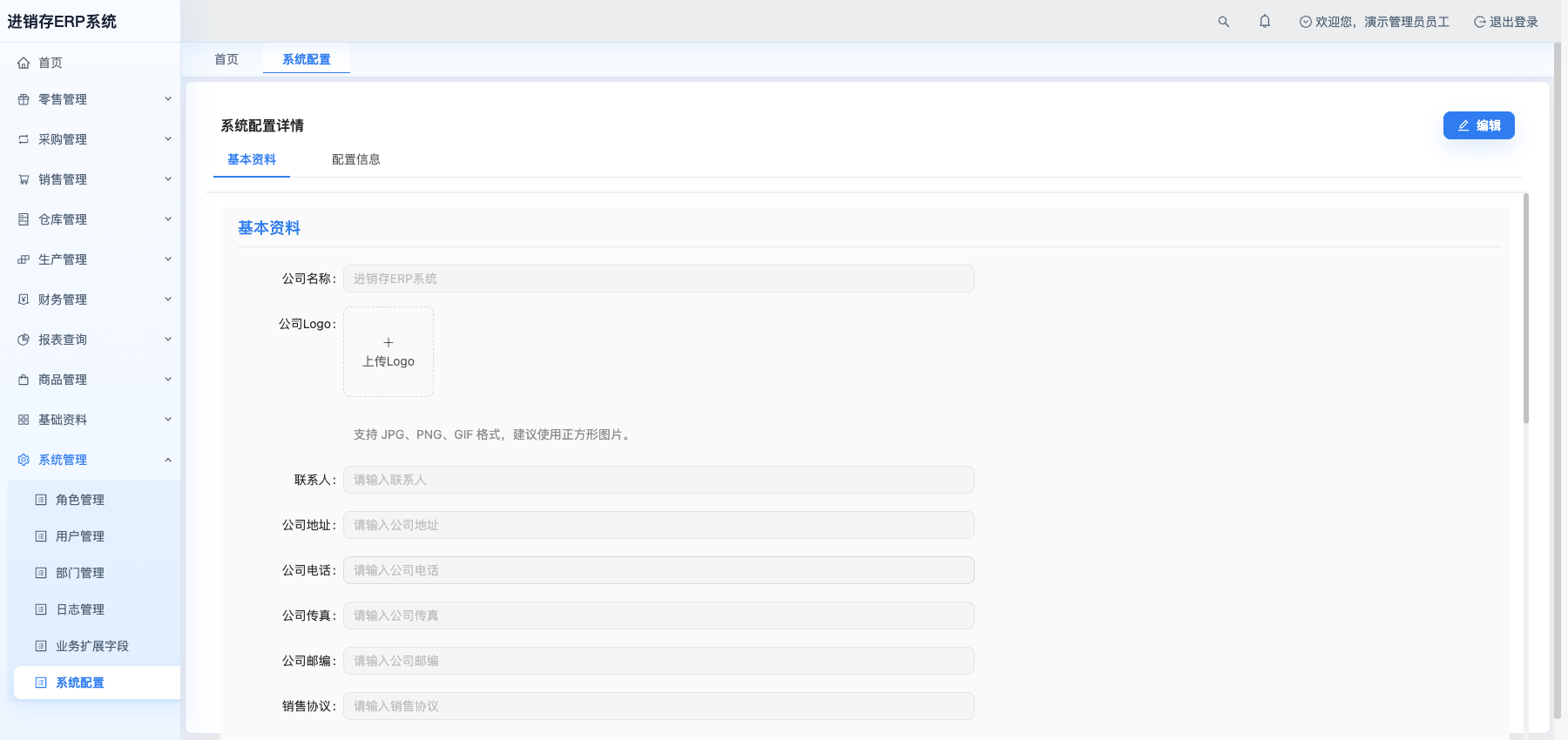Screen dimensions: 1568x740
Task: Click the 报表查询 pie chart icon
Action: click(x=24, y=340)
